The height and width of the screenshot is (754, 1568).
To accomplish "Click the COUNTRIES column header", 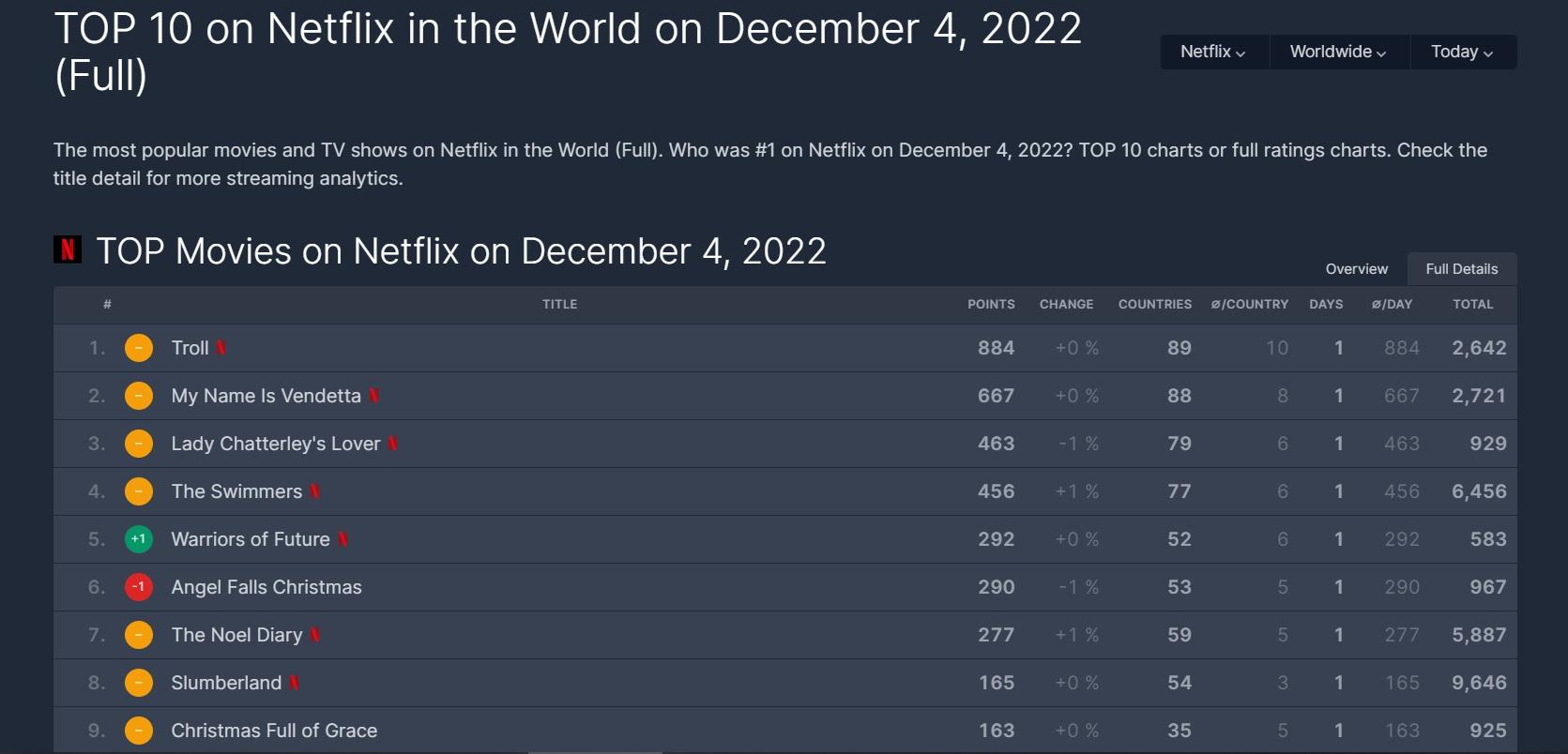I will [1154, 304].
